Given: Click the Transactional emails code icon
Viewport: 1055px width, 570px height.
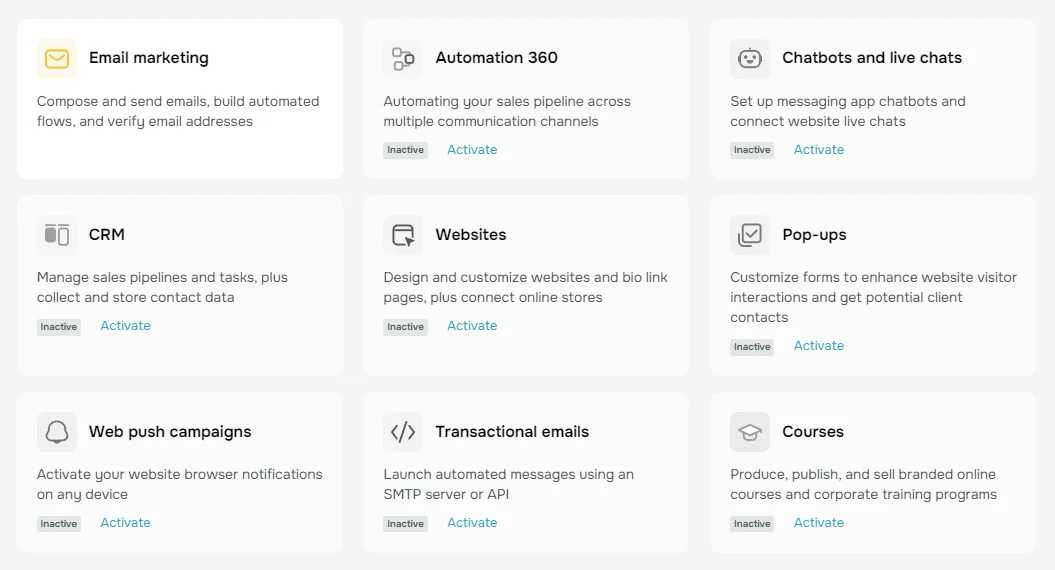Looking at the screenshot, I should [x=403, y=432].
